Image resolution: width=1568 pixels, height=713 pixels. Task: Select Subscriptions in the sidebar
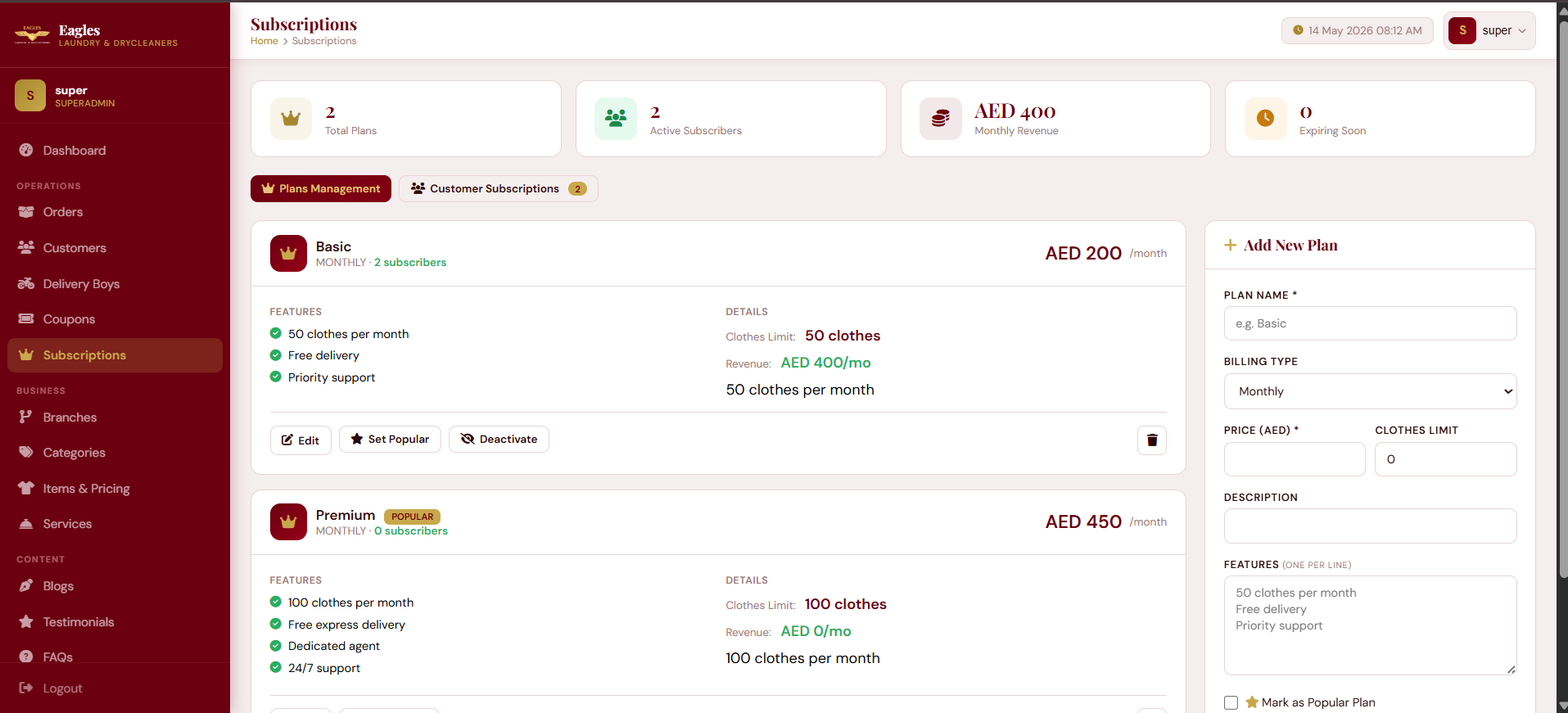point(115,355)
